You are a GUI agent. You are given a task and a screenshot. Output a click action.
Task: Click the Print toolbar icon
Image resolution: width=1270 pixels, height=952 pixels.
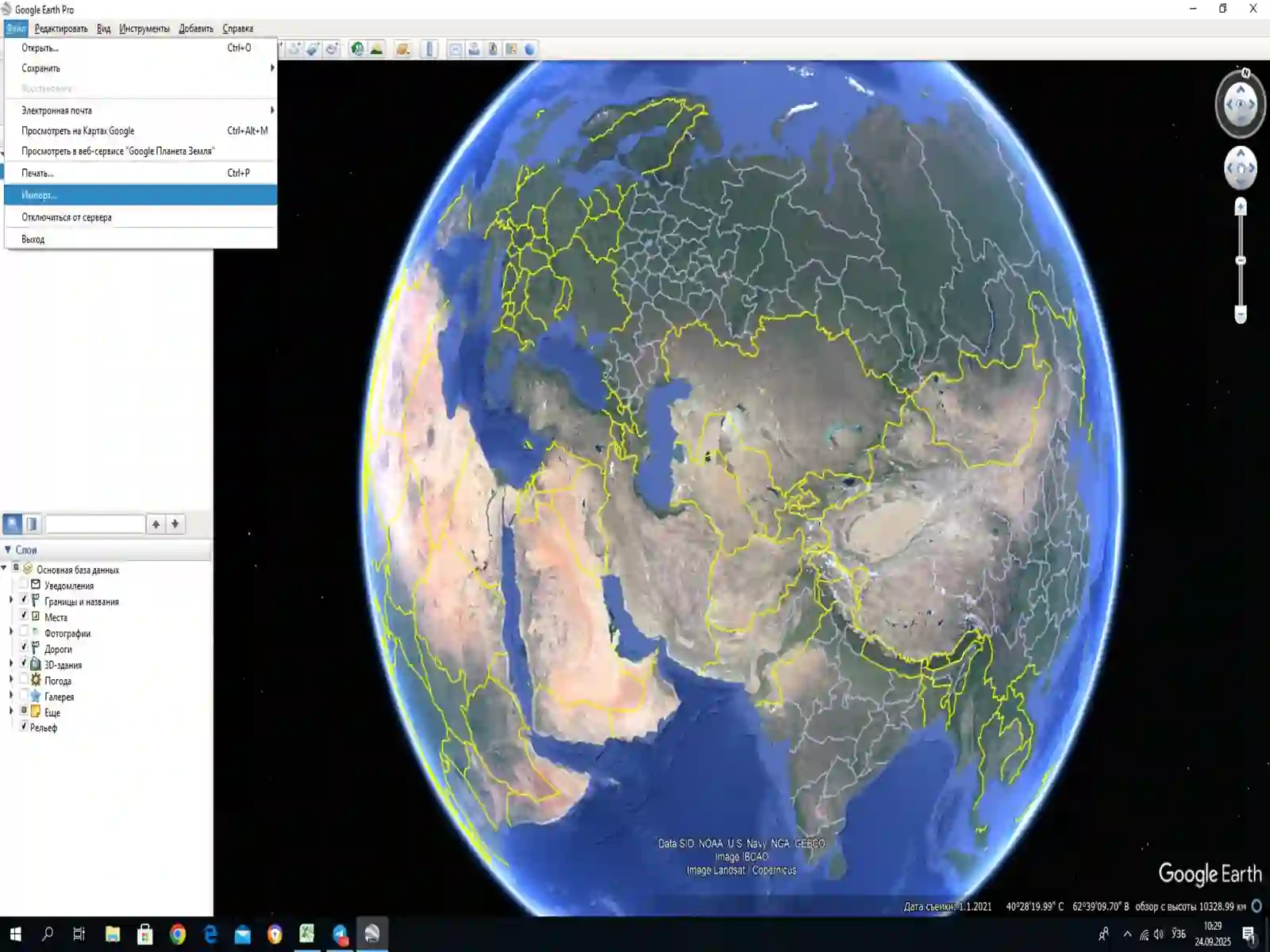[474, 49]
